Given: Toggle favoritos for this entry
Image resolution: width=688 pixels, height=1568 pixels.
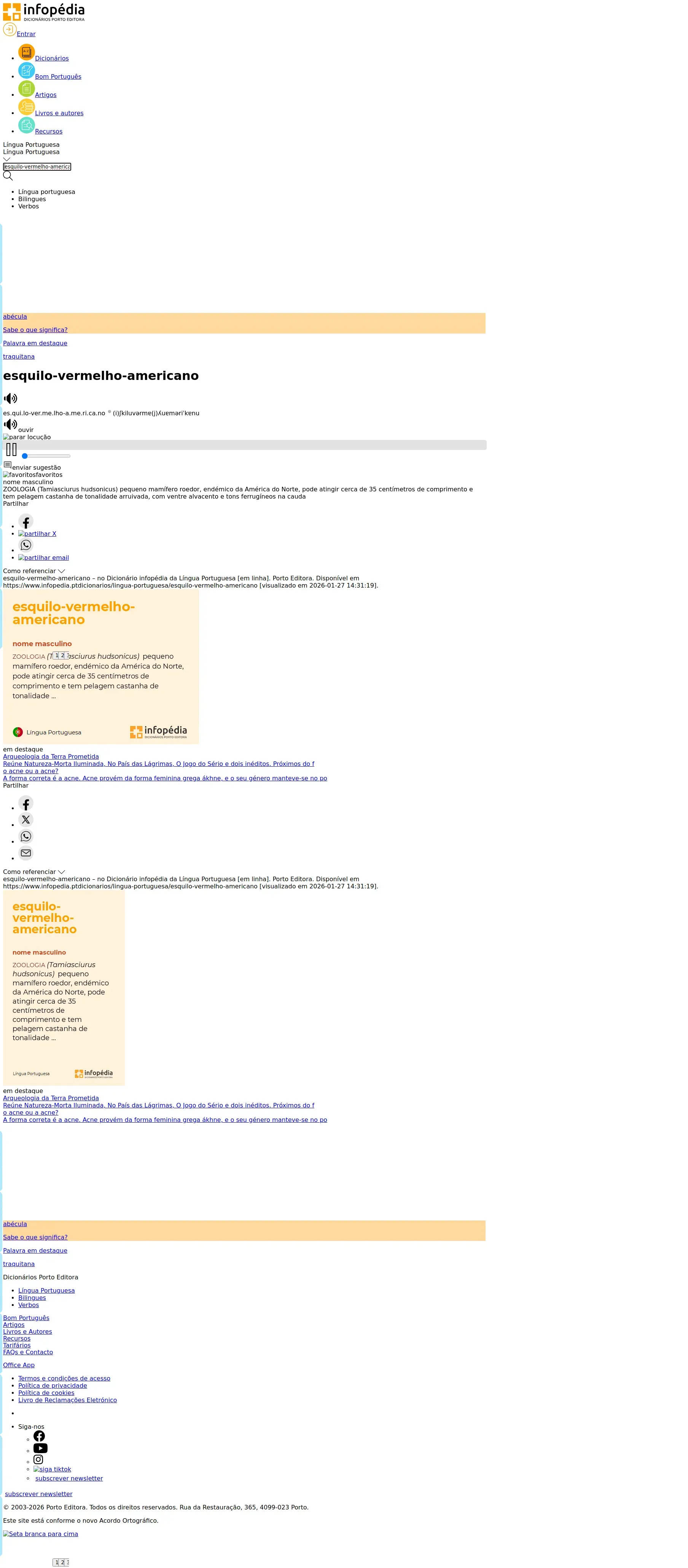Looking at the screenshot, I should pyautogui.click(x=33, y=475).
